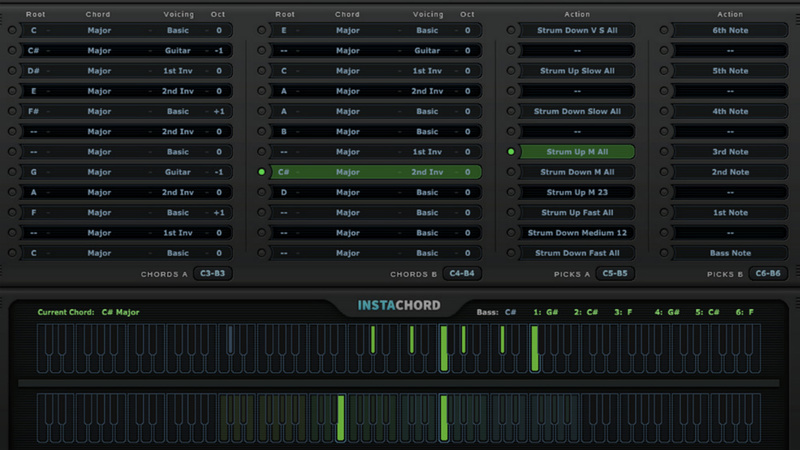The height and width of the screenshot is (450, 800).
Task: Open the Strum Down Medium 12 action dropdown
Action: point(578,233)
